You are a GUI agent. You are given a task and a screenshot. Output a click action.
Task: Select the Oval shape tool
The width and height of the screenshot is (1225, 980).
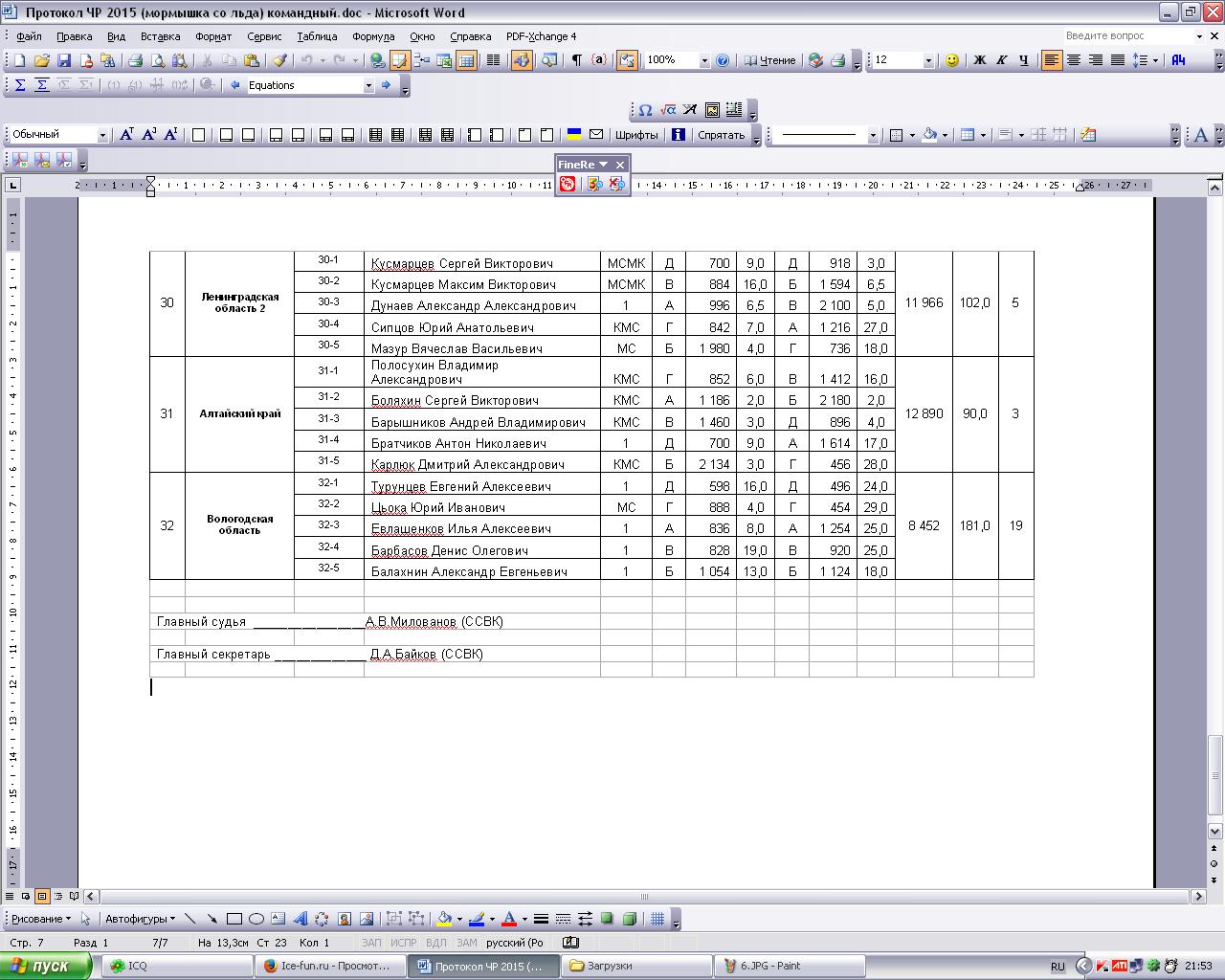tap(256, 919)
